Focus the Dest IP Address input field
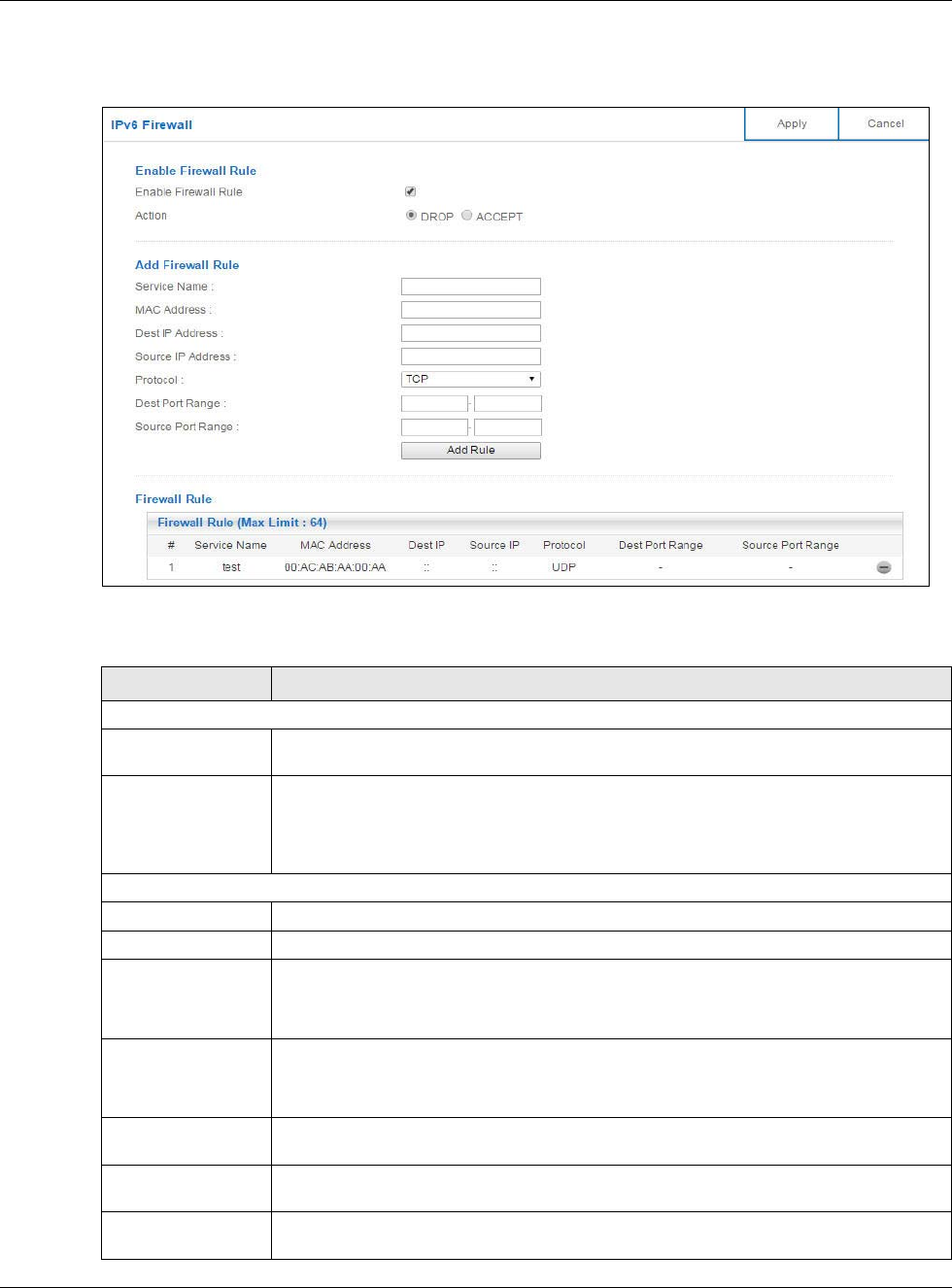Screen dimensions: 952x1288 pyautogui.click(x=471, y=333)
